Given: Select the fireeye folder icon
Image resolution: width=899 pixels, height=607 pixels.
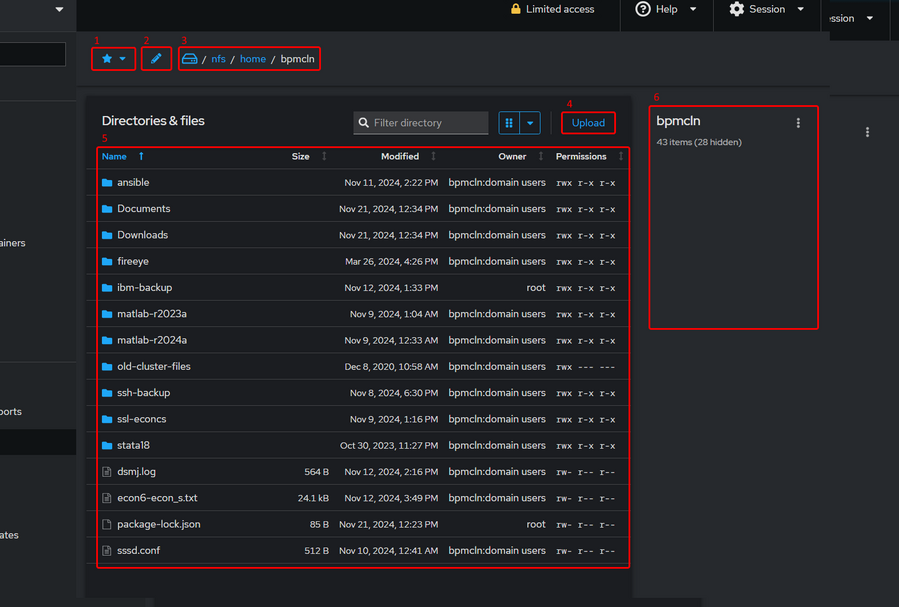Looking at the screenshot, I should [107, 262].
